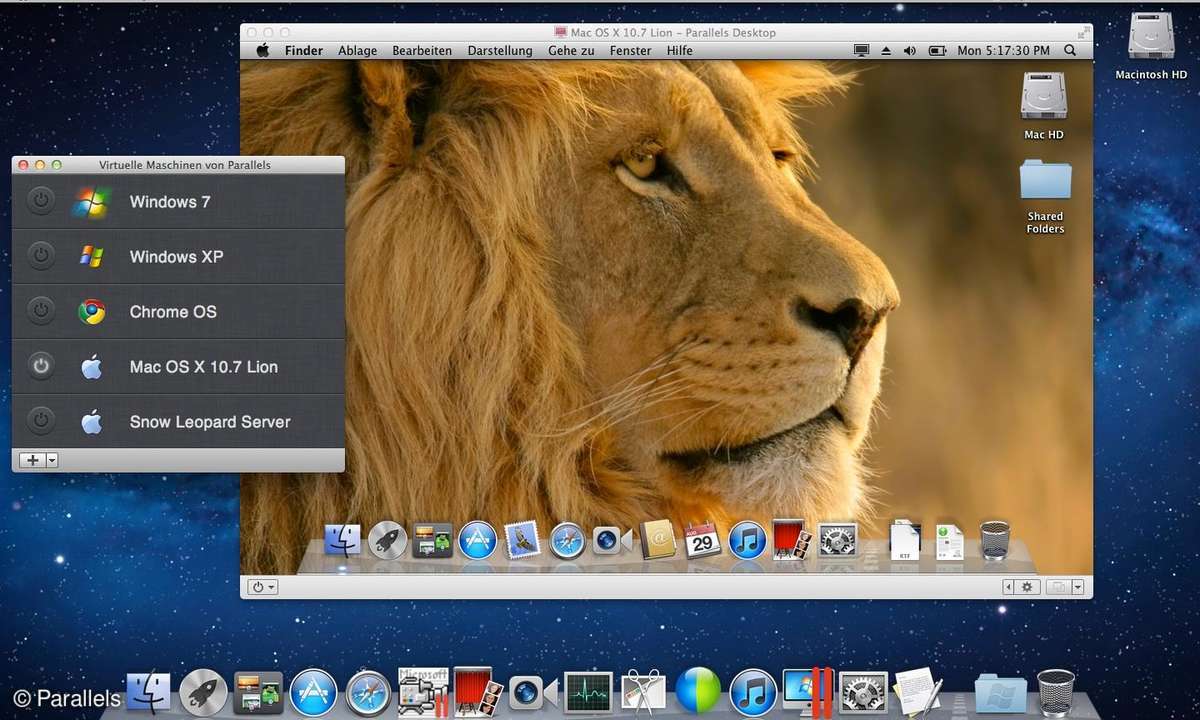The height and width of the screenshot is (720, 1200).
Task: Expand dropdown arrow next to plus button
Action: [x=52, y=460]
